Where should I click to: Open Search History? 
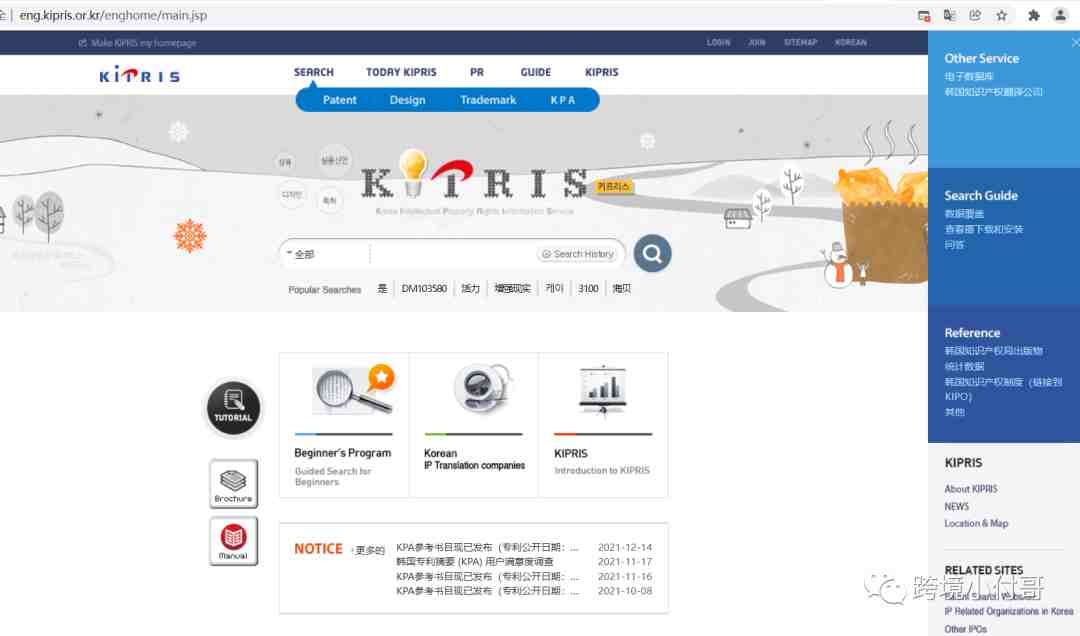point(577,254)
